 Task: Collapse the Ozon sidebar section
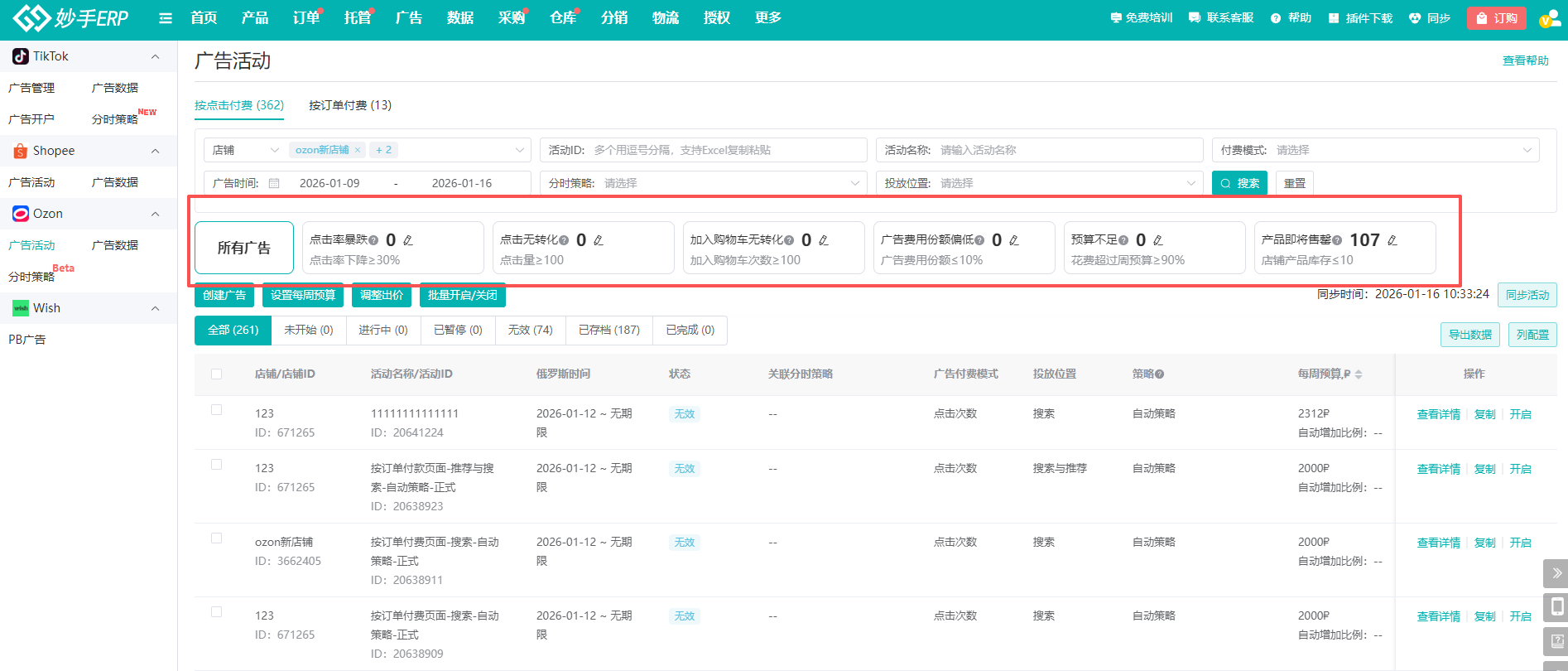click(155, 214)
